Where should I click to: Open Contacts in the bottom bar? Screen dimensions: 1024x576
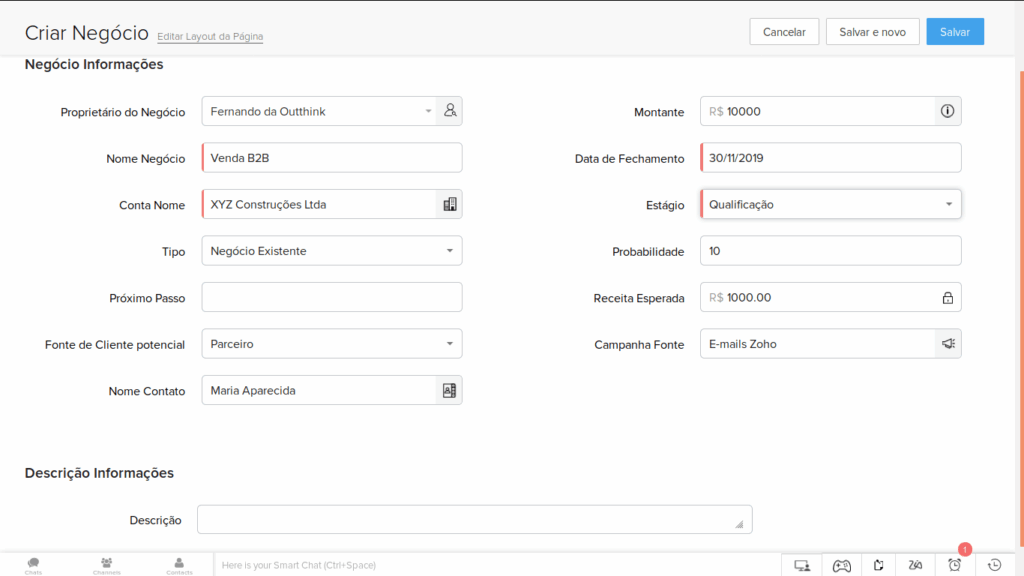[179, 566]
